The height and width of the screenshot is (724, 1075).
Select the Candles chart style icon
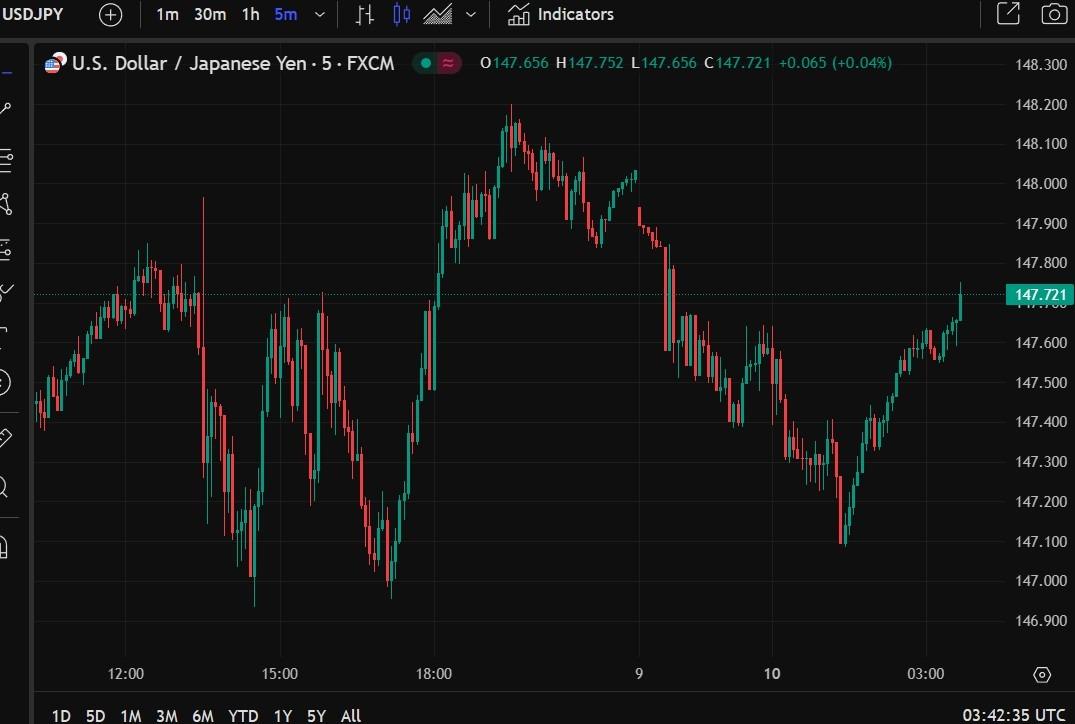402,14
